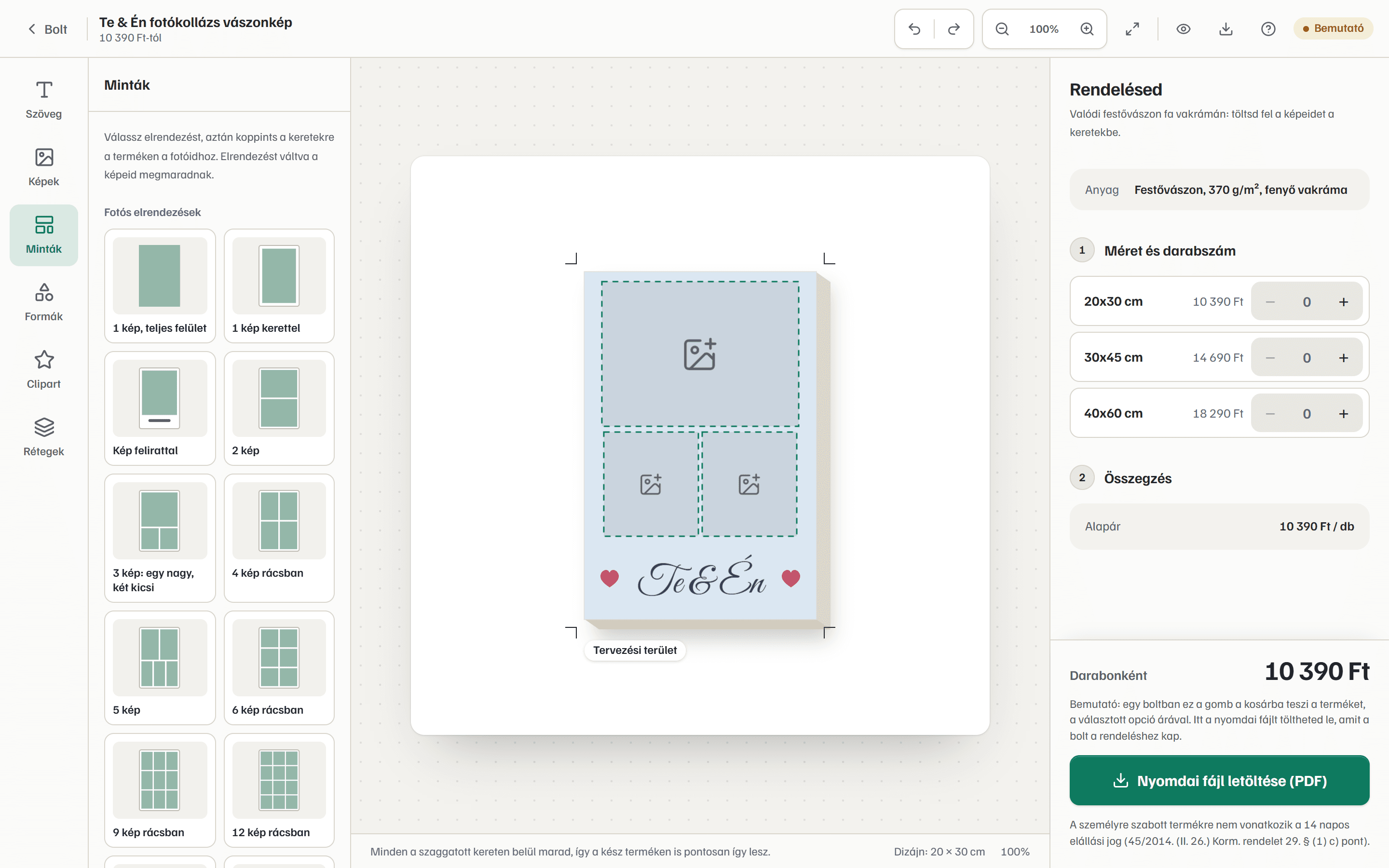Click the 100% zoom level value
Screen dimensions: 1389x868
[1044, 29]
